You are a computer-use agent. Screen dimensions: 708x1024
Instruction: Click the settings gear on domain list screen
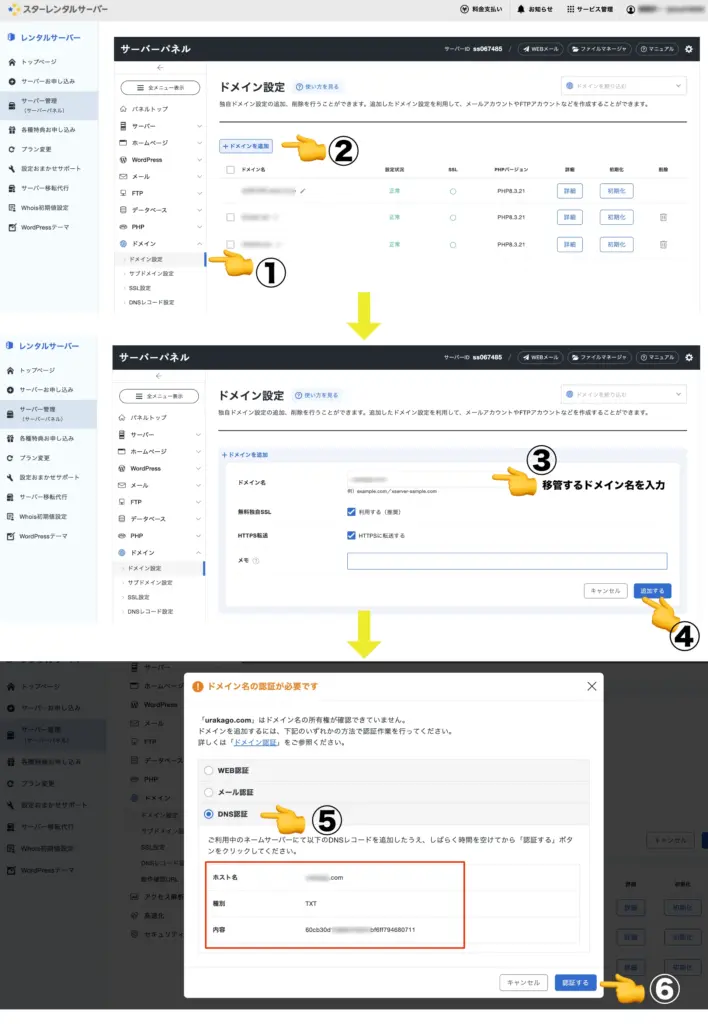click(x=688, y=49)
